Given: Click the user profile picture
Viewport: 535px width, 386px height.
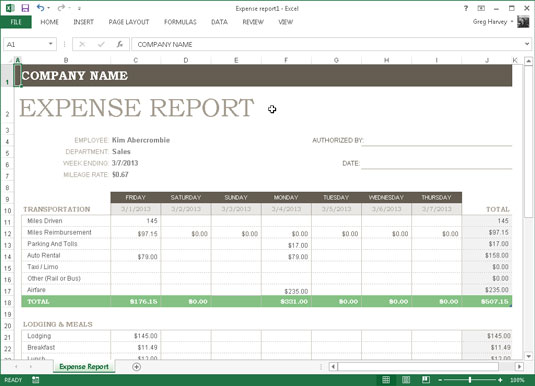Looking at the screenshot, I should click(x=523, y=22).
